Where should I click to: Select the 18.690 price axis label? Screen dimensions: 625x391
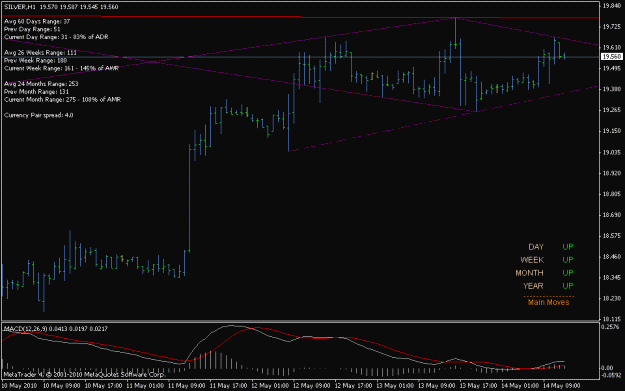coord(611,215)
